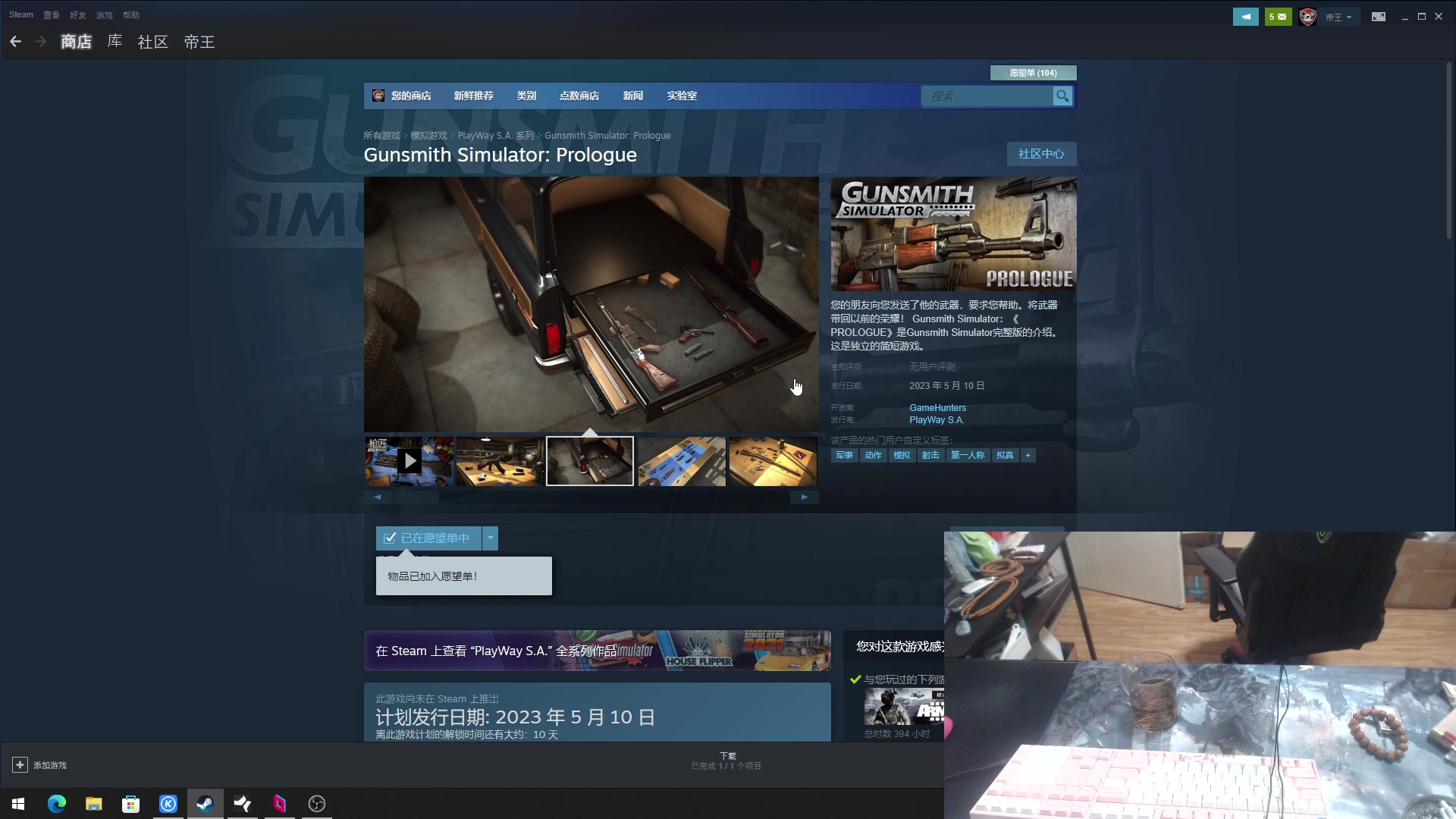
Task: Open the announcements megaphone icon
Action: (1245, 17)
